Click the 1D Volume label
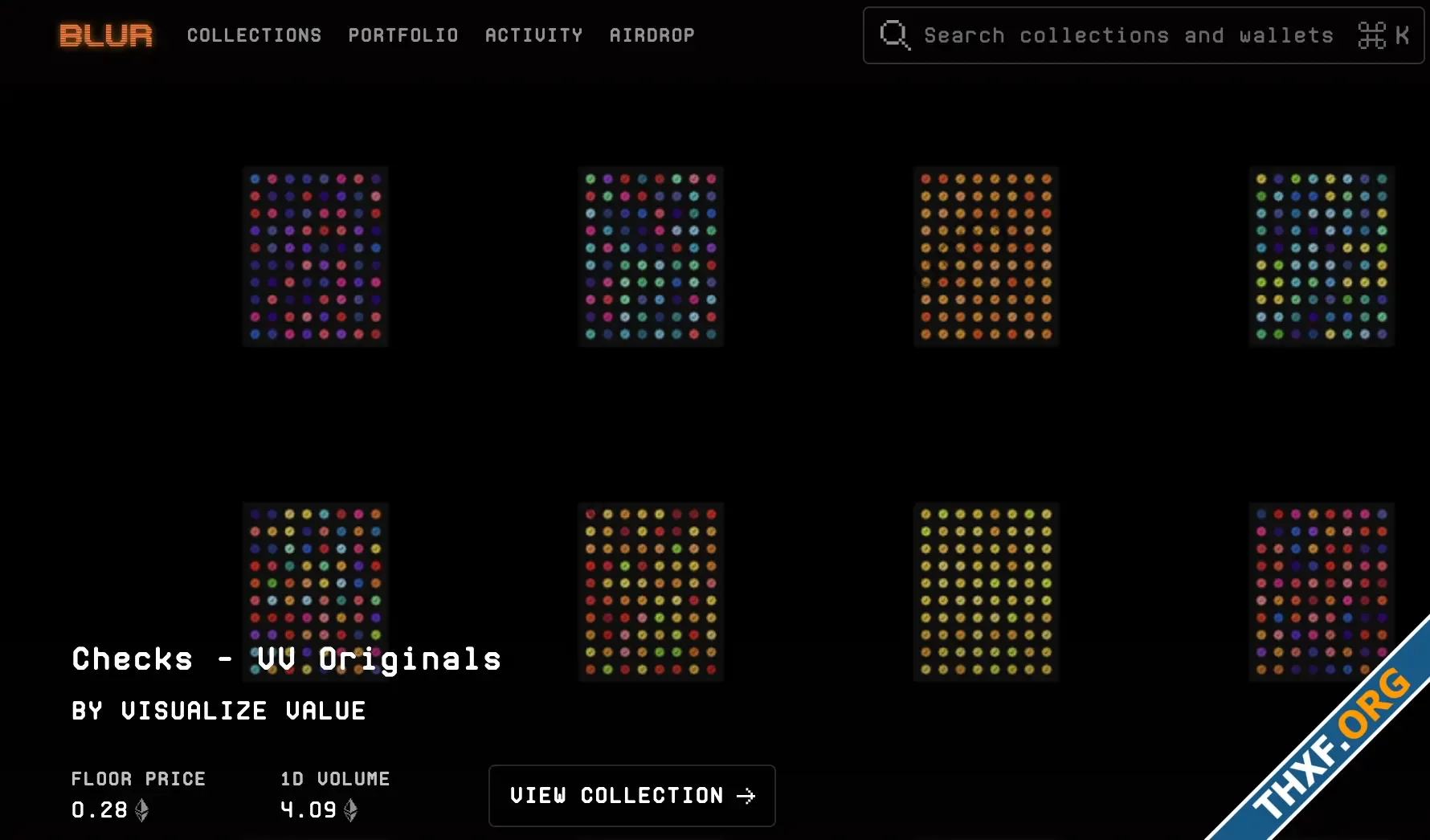This screenshot has height=840, width=1430. (335, 779)
